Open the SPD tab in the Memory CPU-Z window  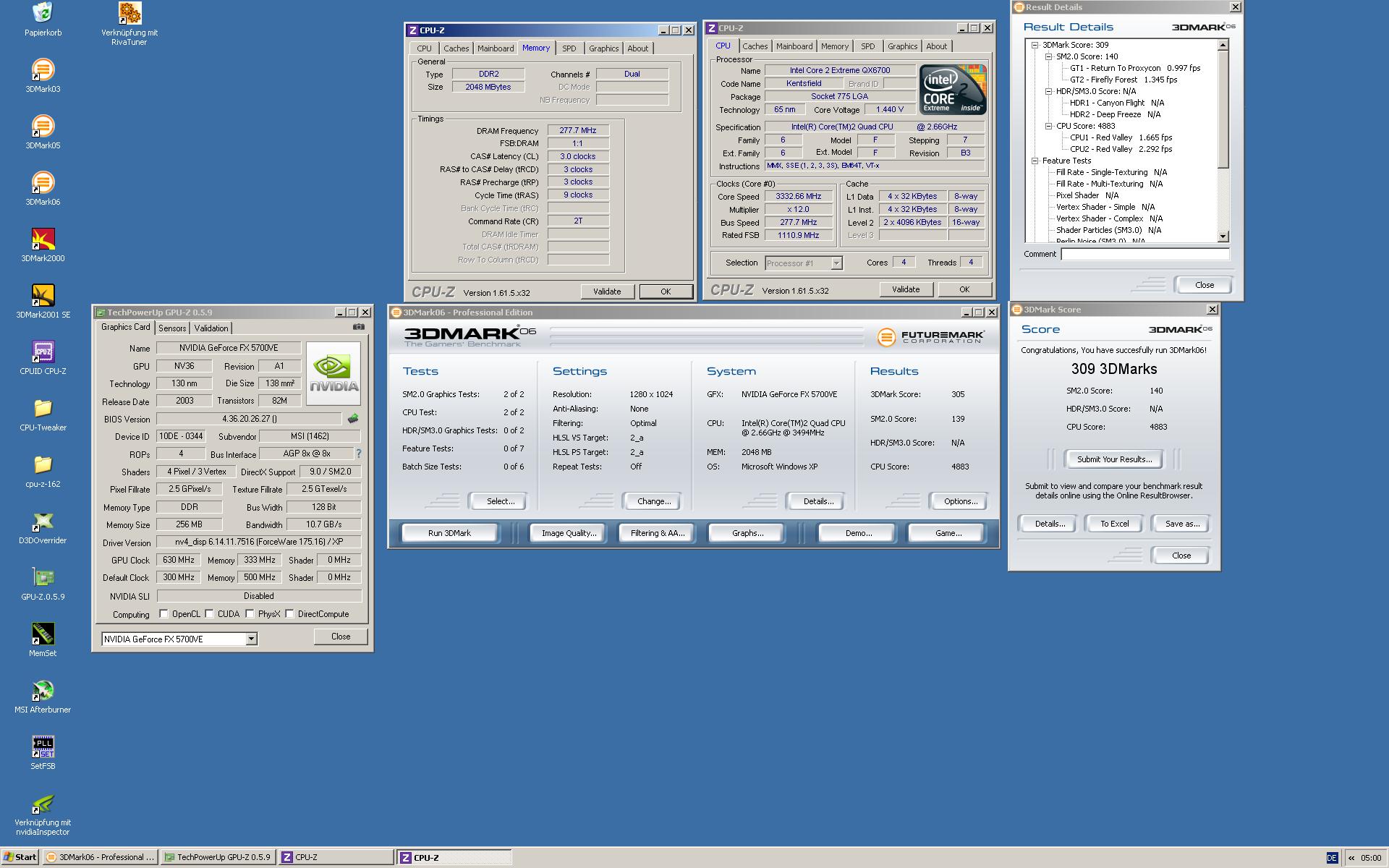click(x=569, y=48)
